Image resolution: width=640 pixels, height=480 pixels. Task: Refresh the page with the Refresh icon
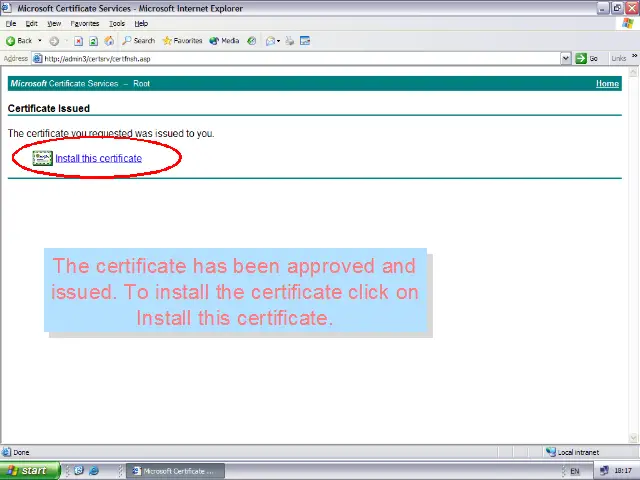[93, 41]
